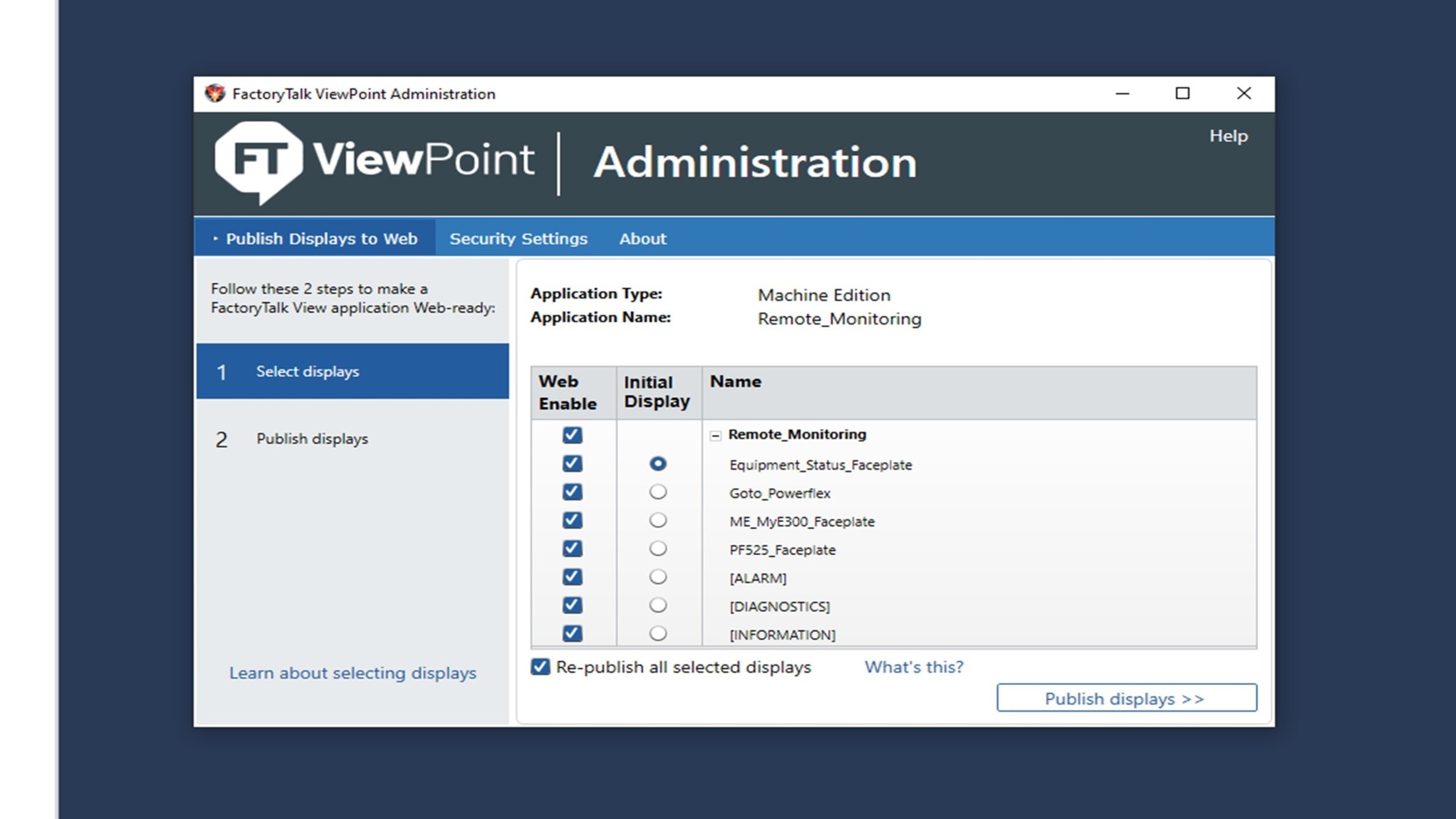Click the FactoryTalk app icon in title bar
The width and height of the screenshot is (1456, 819).
[215, 93]
